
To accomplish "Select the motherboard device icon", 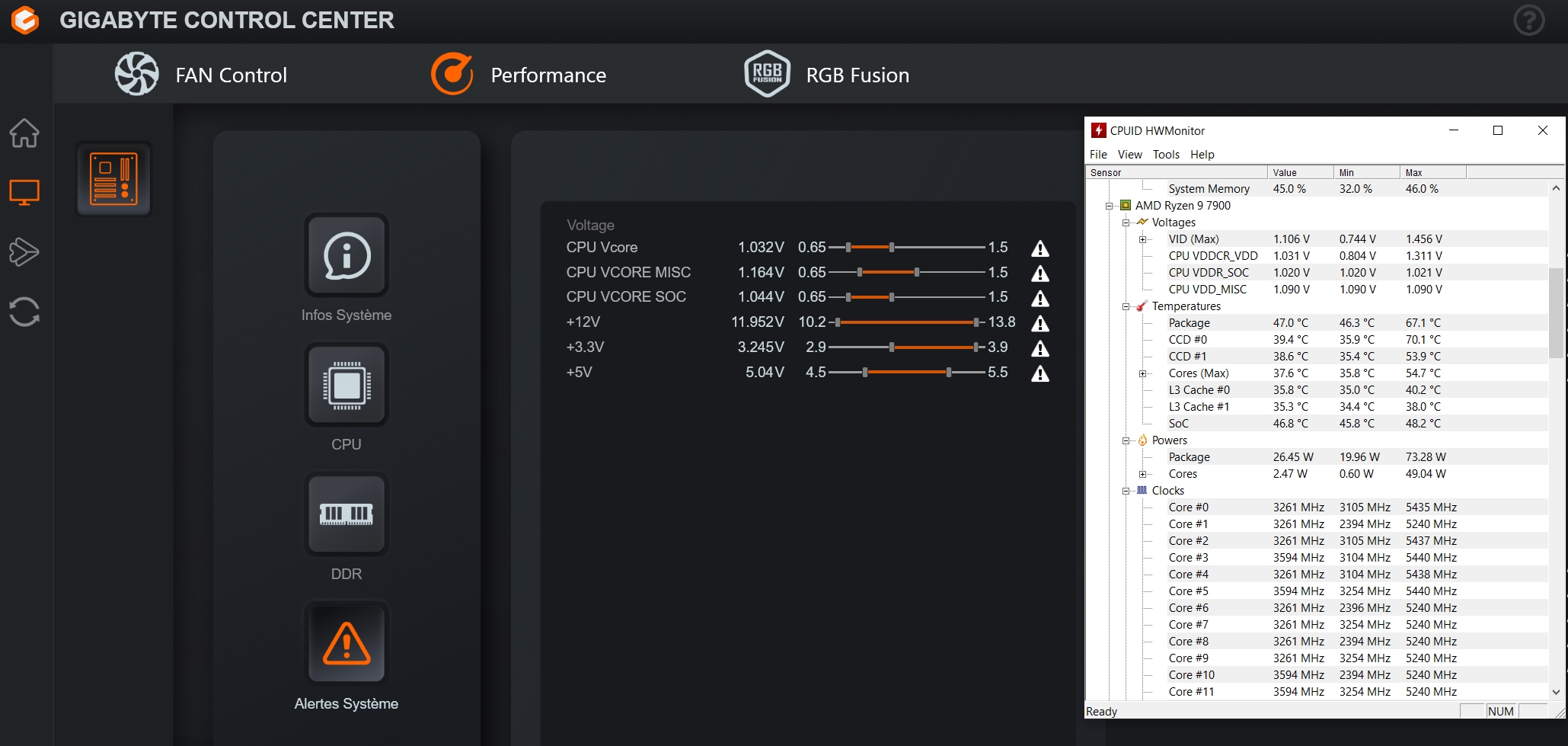I will pyautogui.click(x=113, y=179).
